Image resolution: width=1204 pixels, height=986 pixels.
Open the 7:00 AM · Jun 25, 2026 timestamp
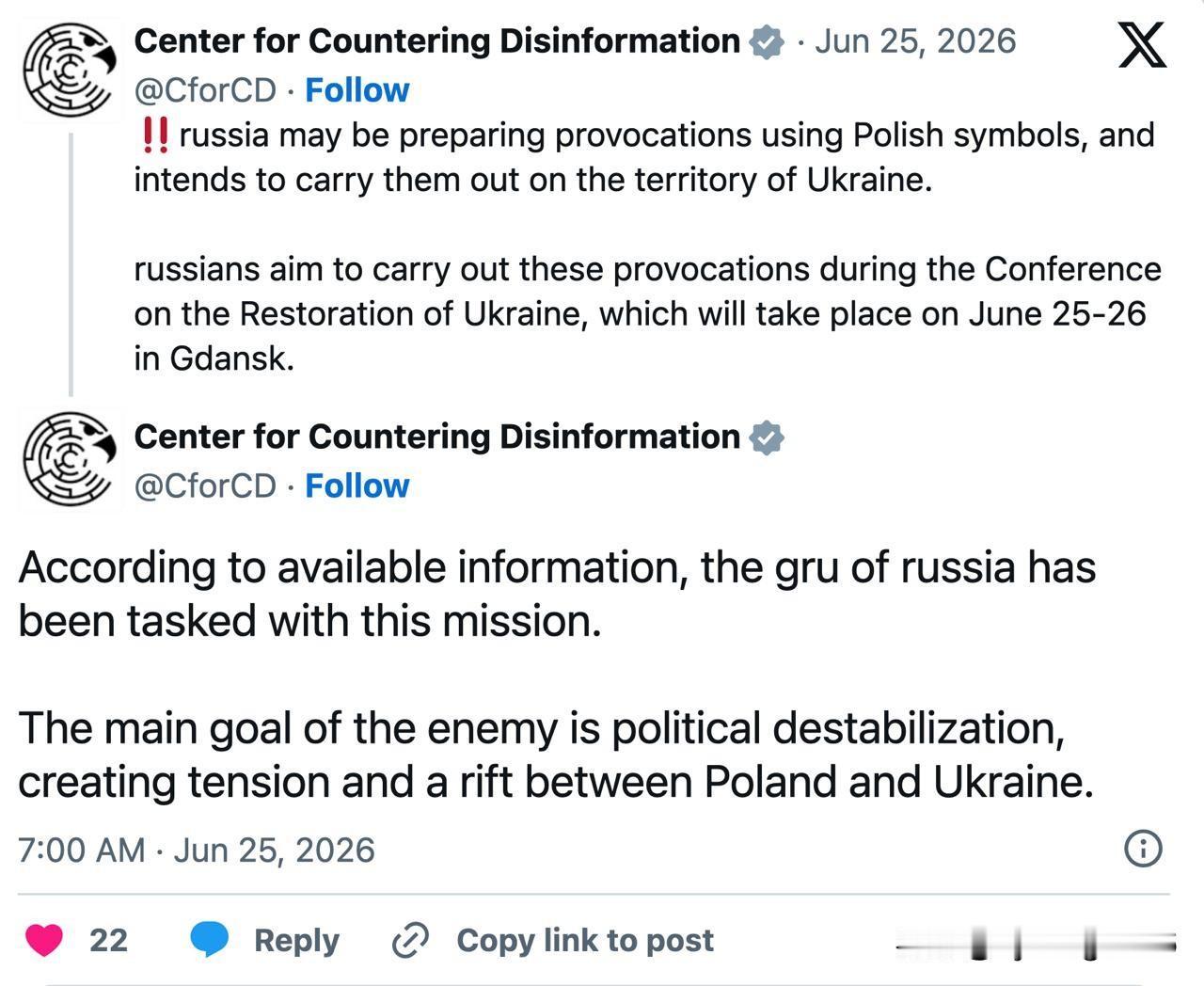pyautogui.click(x=197, y=850)
